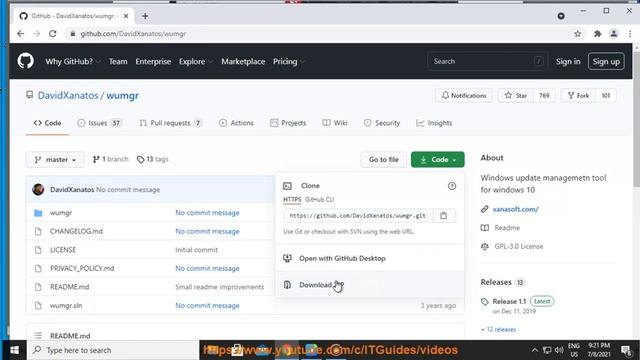640x360 pixels.
Task: Open the 1 branch link
Action: [111, 159]
